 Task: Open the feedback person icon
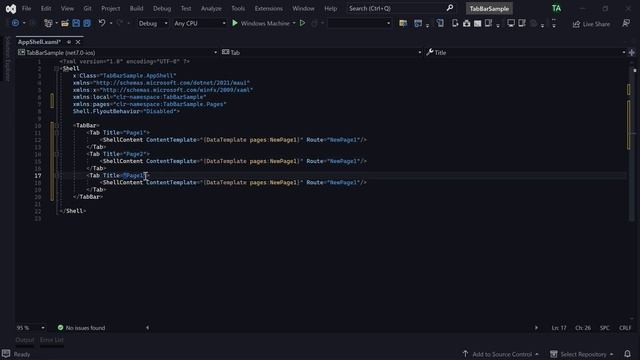[626, 23]
